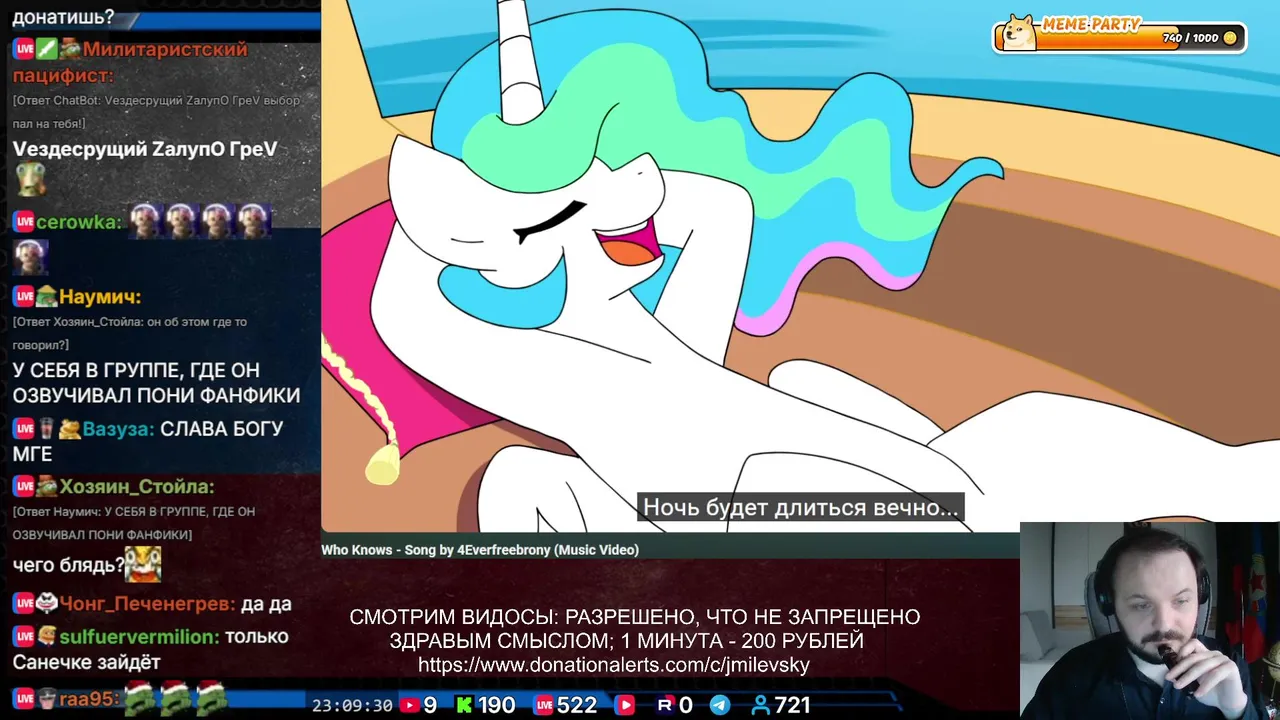This screenshot has width=1280, height=720.
Task: Click the streamer webcam feed
Action: point(1150,620)
